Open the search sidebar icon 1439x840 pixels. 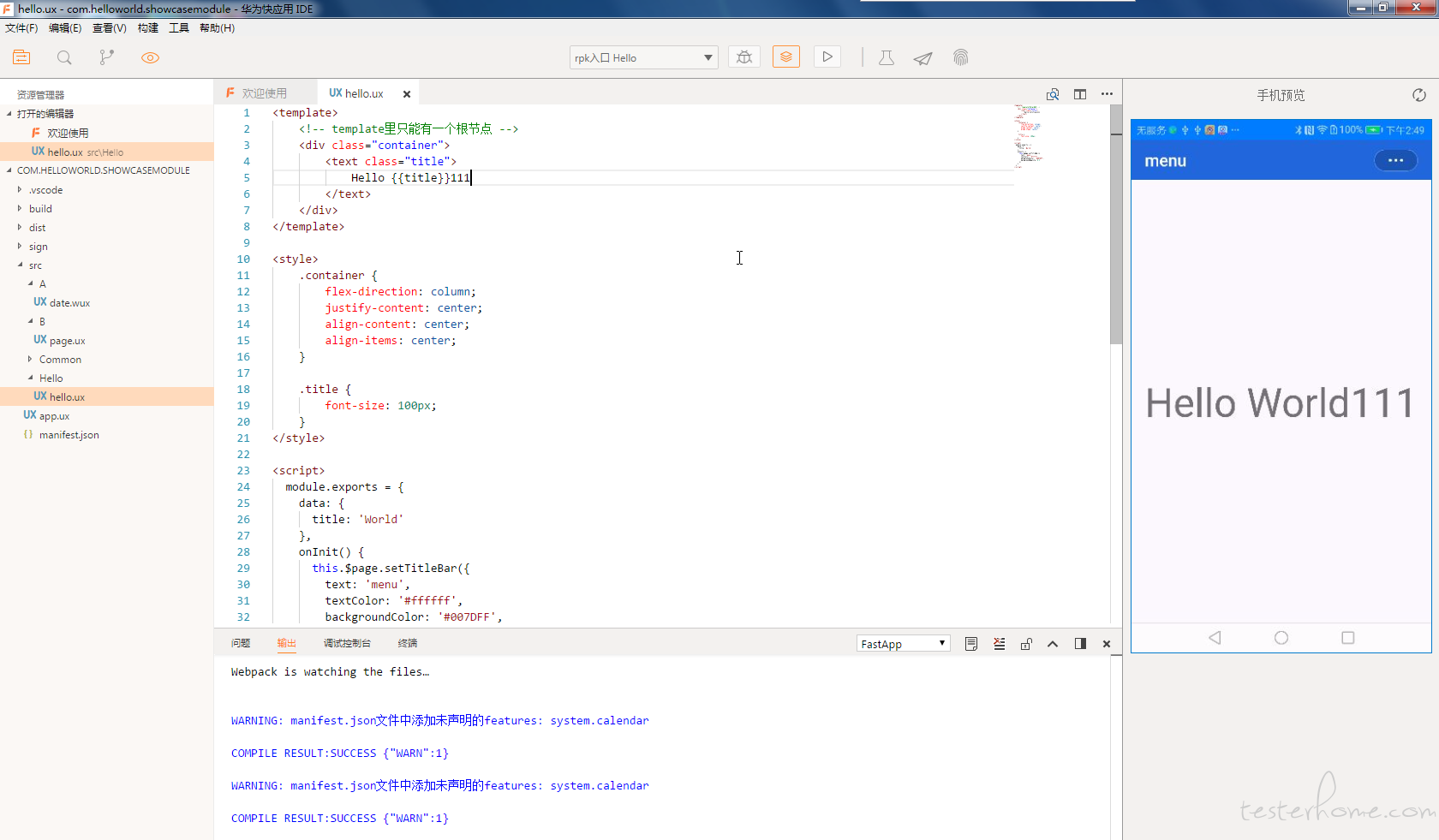click(x=64, y=57)
